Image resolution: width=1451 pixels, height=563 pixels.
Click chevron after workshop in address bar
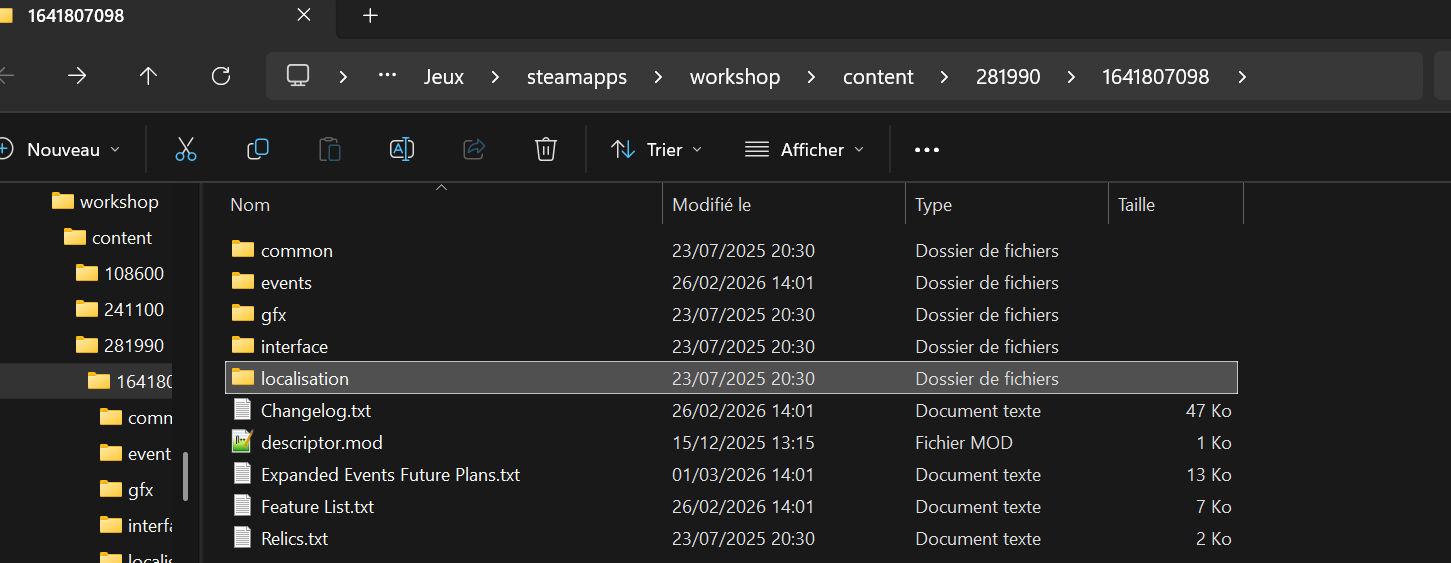pyautogui.click(x=811, y=77)
